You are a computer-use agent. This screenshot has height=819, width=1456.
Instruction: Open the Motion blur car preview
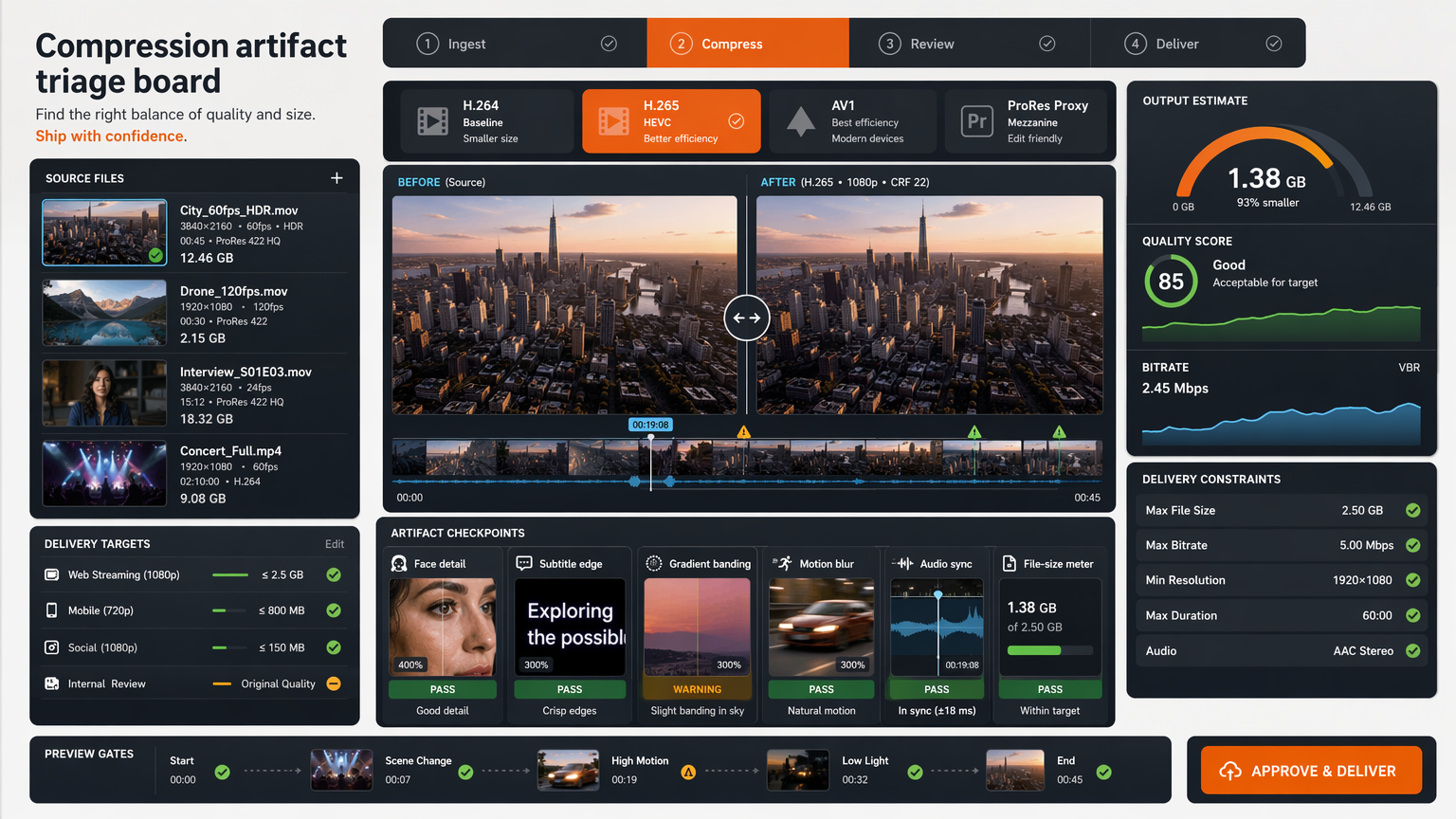pyautogui.click(x=821, y=627)
